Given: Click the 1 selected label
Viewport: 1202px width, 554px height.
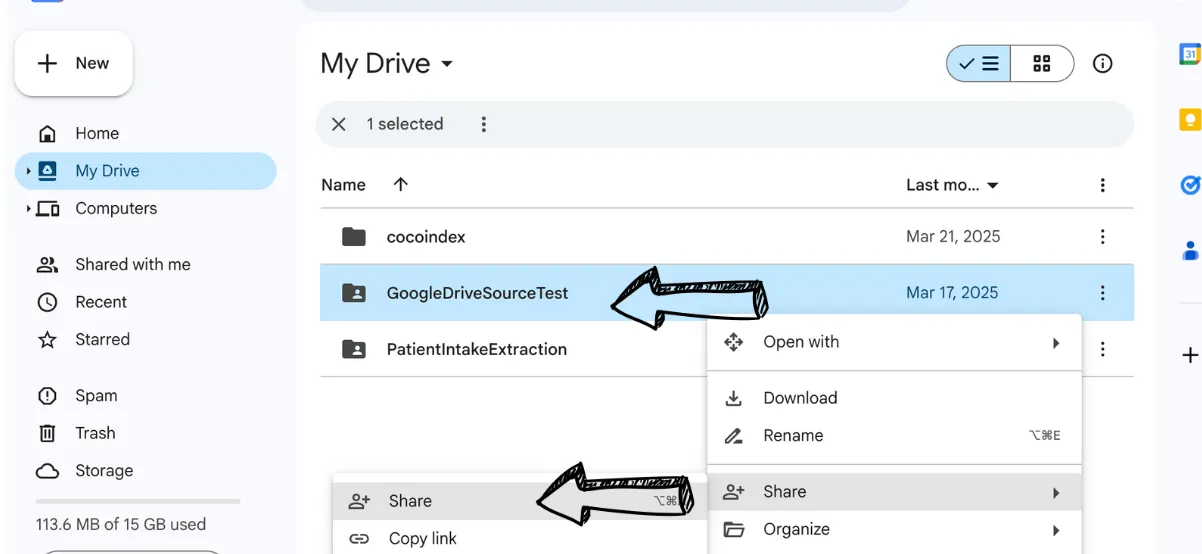Looking at the screenshot, I should click(x=405, y=124).
